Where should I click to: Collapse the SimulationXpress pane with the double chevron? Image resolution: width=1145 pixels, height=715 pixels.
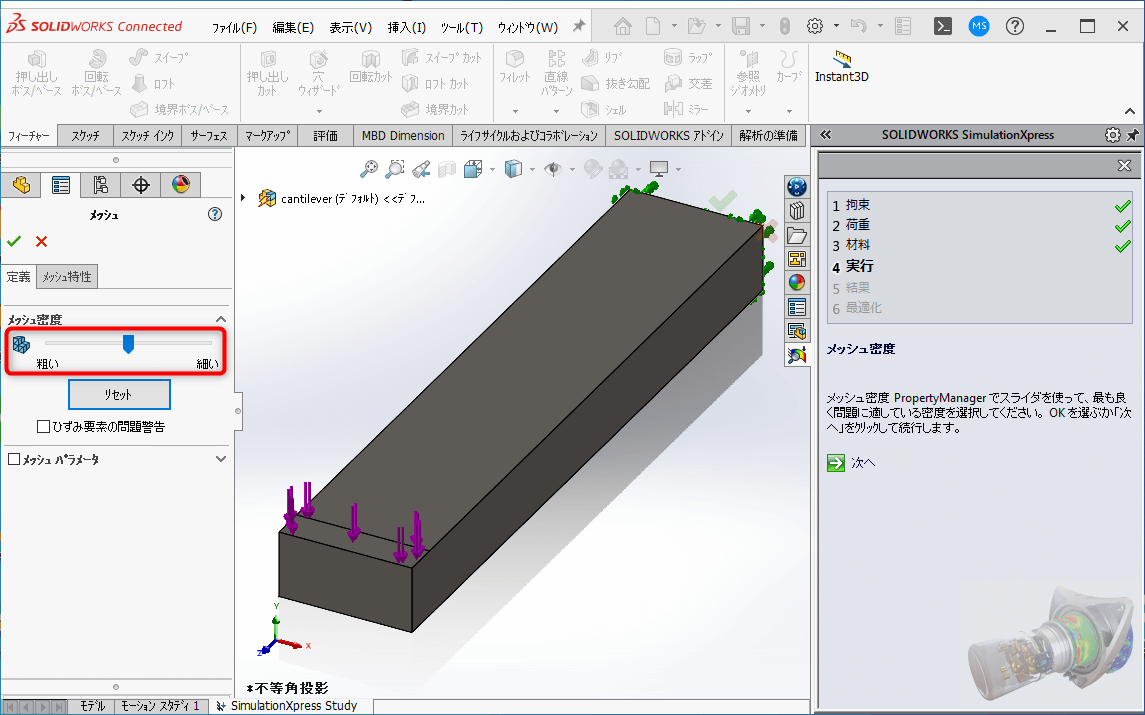tap(824, 134)
